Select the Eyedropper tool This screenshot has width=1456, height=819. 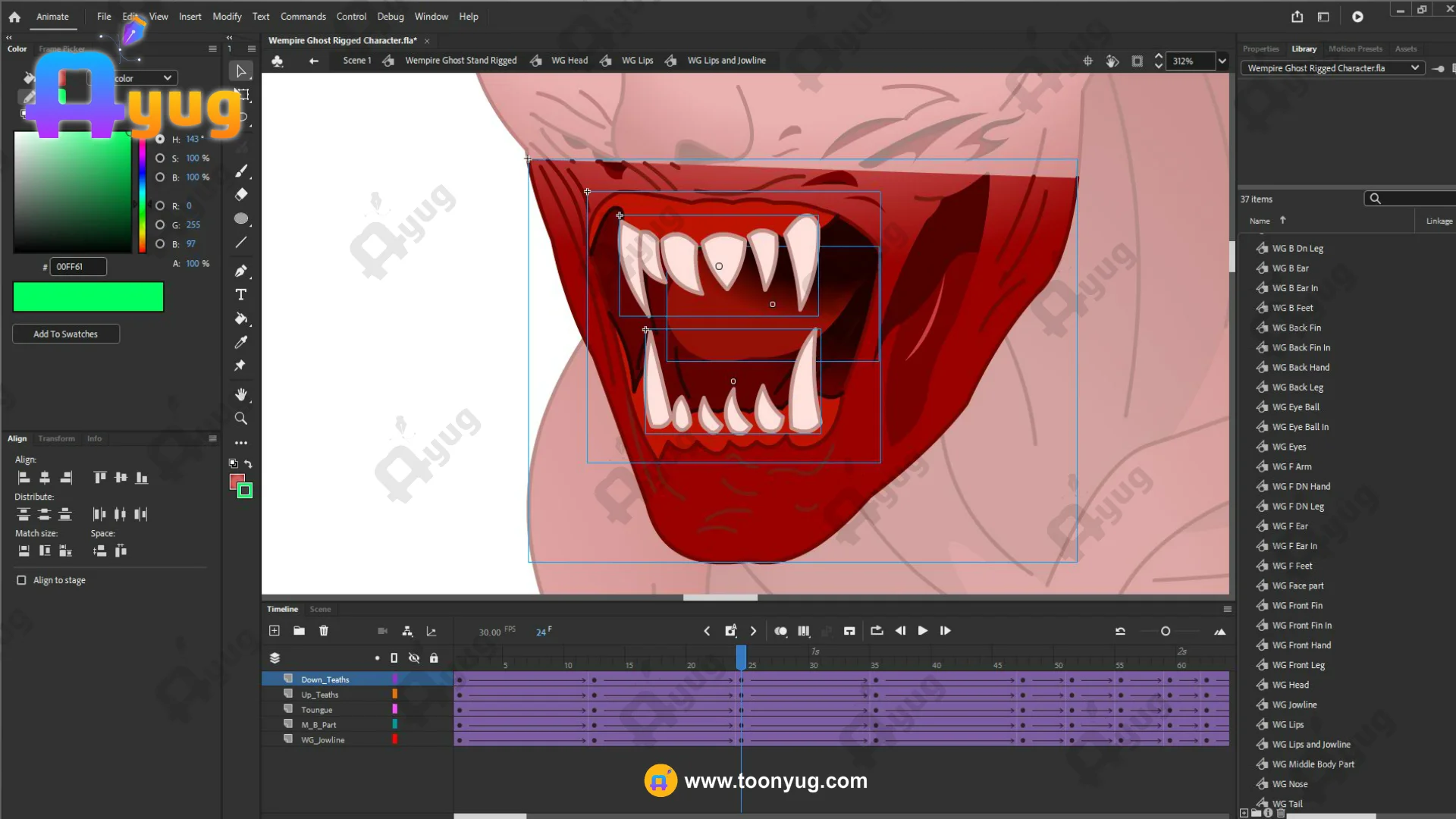[x=241, y=342]
